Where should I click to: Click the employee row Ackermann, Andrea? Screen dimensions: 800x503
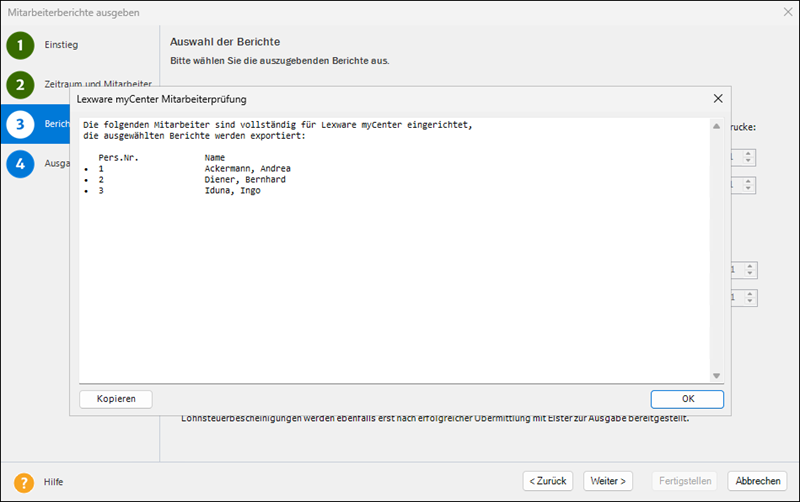point(247,168)
